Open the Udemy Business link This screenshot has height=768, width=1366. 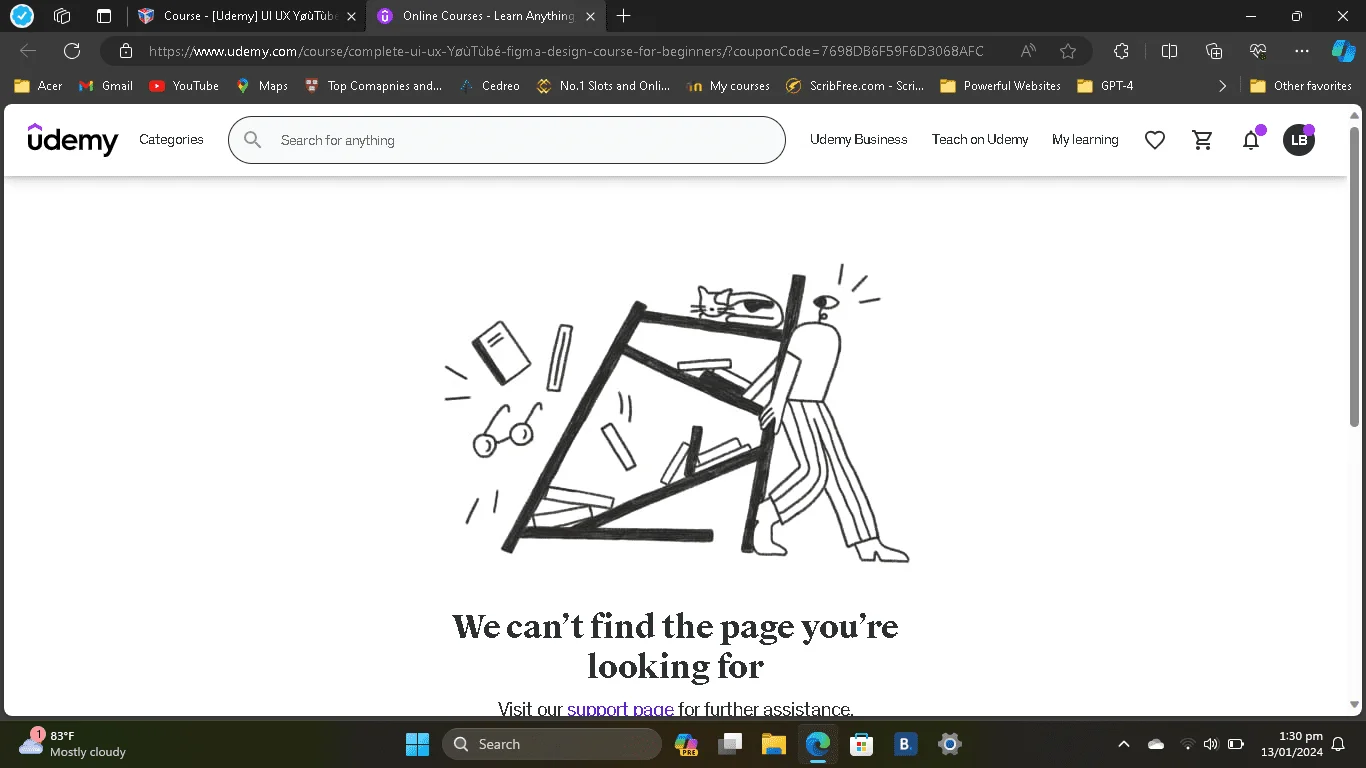pyautogui.click(x=859, y=140)
